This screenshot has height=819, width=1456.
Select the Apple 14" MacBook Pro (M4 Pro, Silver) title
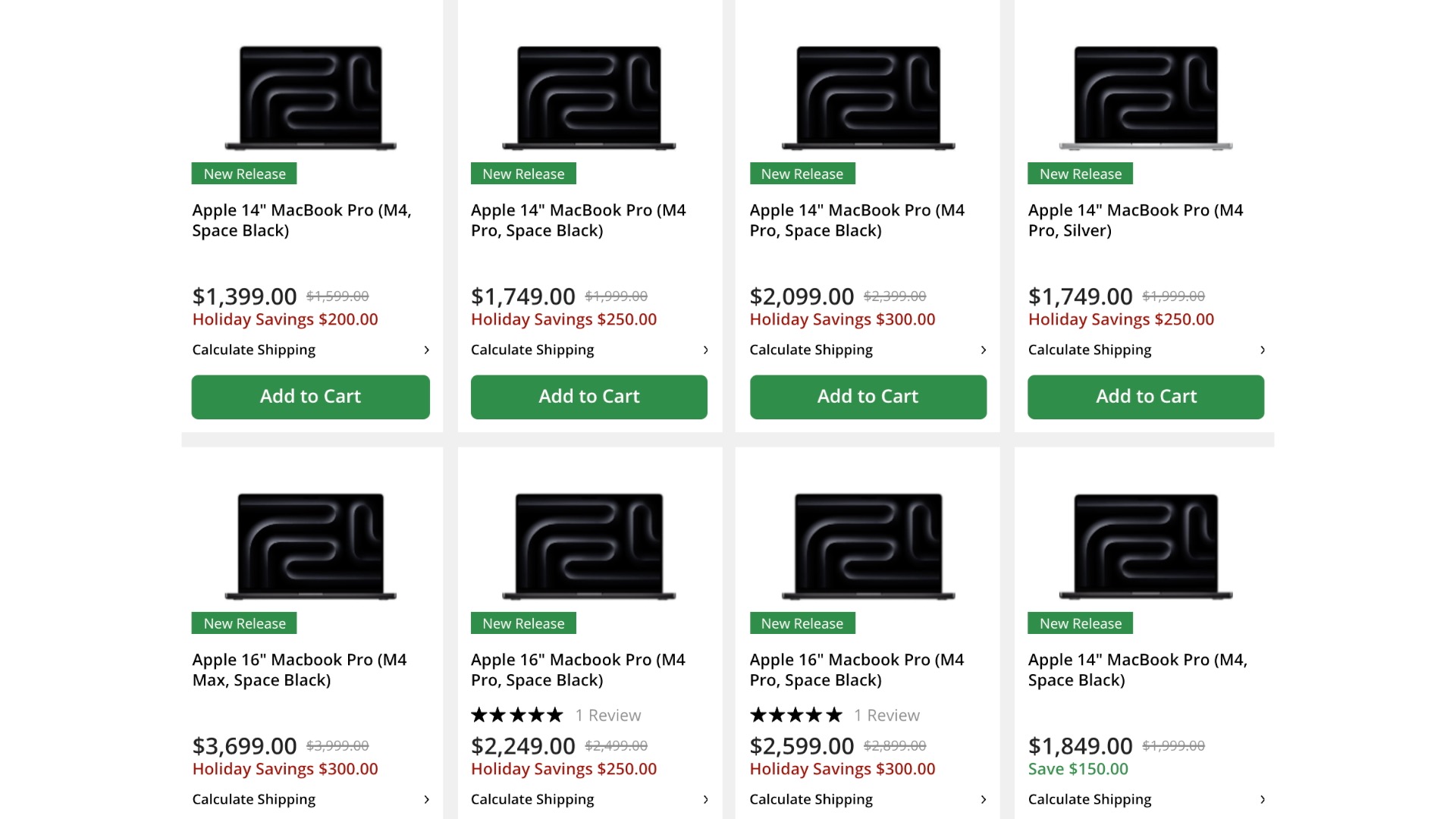pos(1135,220)
